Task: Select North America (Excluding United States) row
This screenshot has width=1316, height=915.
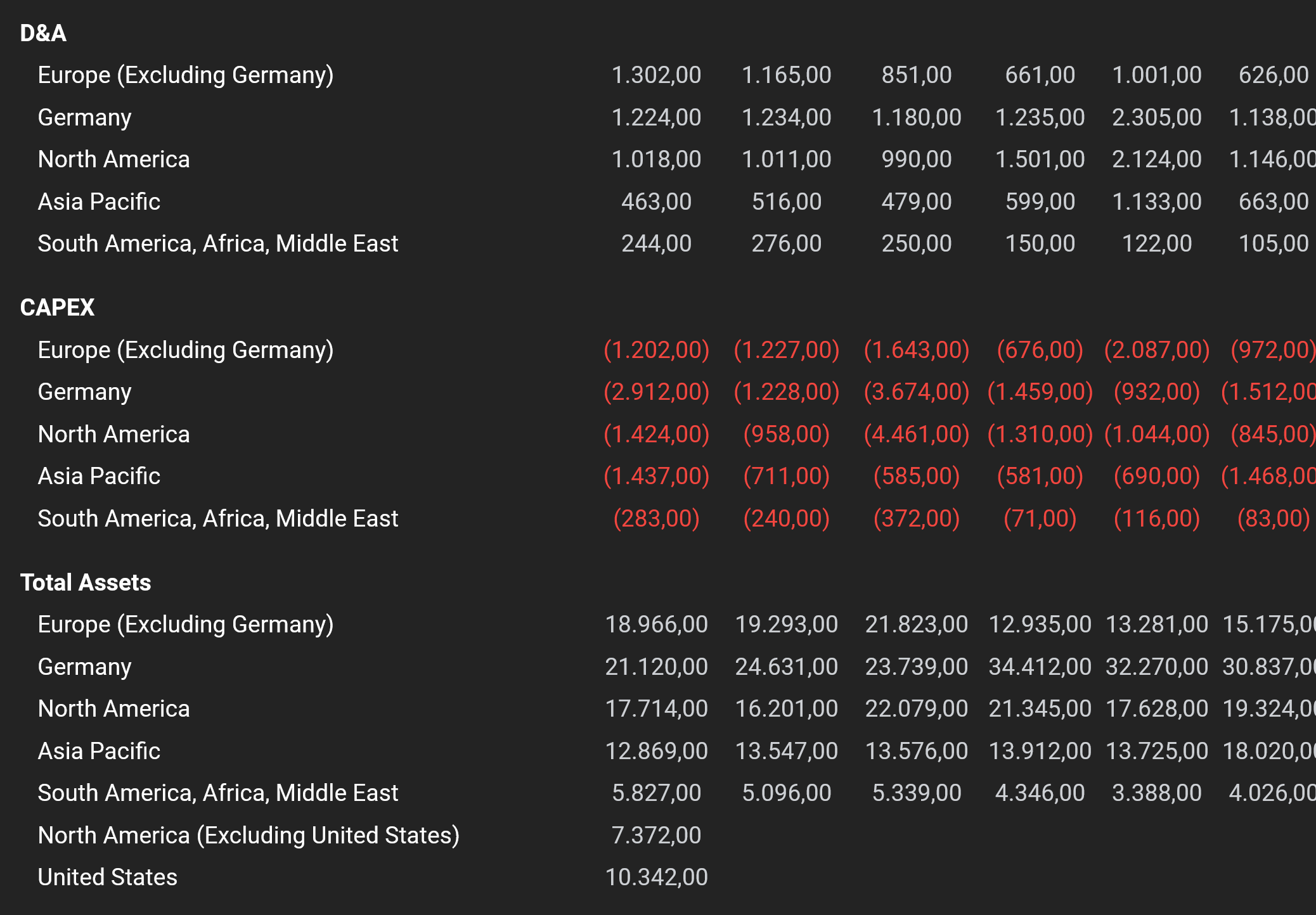Action: click(248, 835)
